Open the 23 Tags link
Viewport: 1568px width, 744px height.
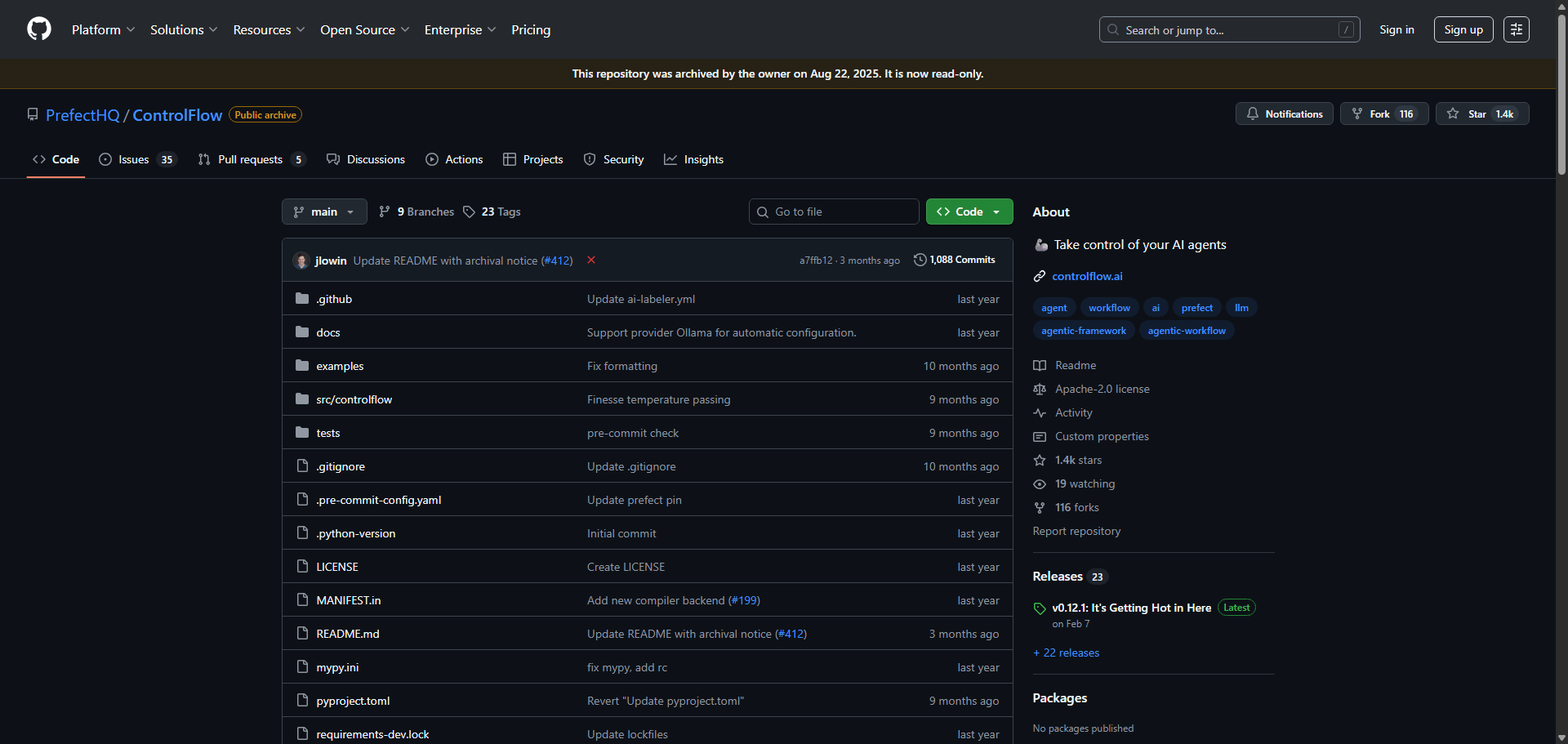tap(492, 212)
